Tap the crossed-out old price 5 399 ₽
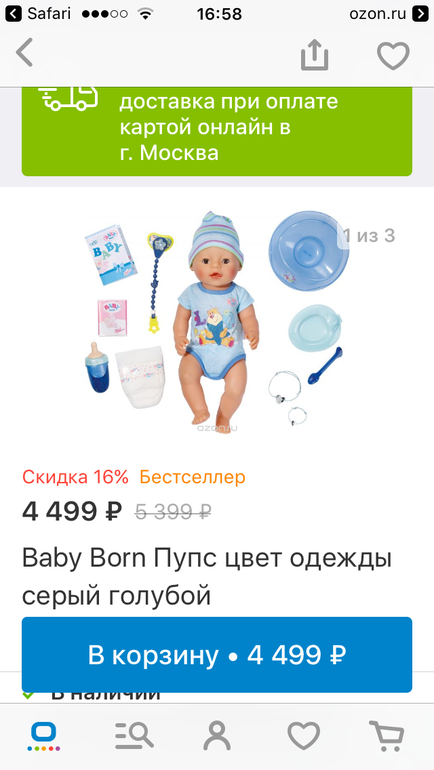 pyautogui.click(x=173, y=512)
